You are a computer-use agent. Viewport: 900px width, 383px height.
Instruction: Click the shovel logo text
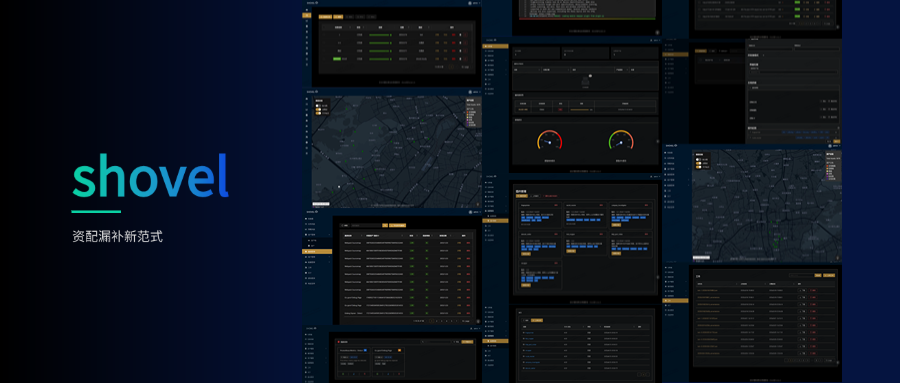pyautogui.click(x=150, y=175)
